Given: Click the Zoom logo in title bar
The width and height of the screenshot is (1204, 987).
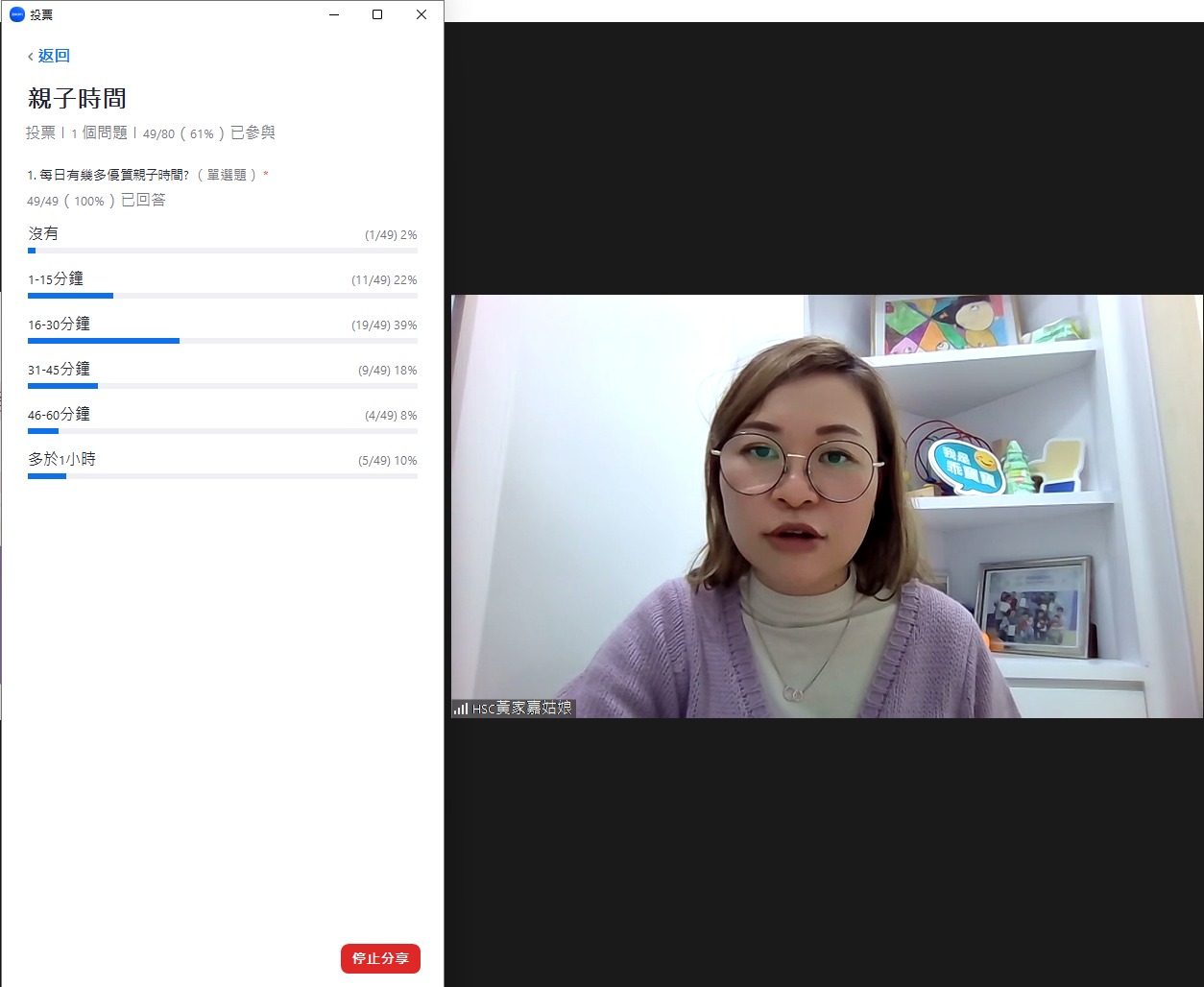Looking at the screenshot, I should click(16, 14).
